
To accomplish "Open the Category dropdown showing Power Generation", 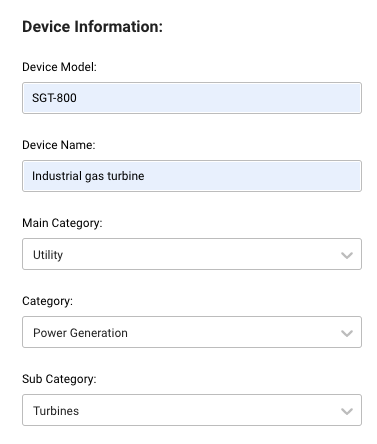I will pyautogui.click(x=192, y=332).
